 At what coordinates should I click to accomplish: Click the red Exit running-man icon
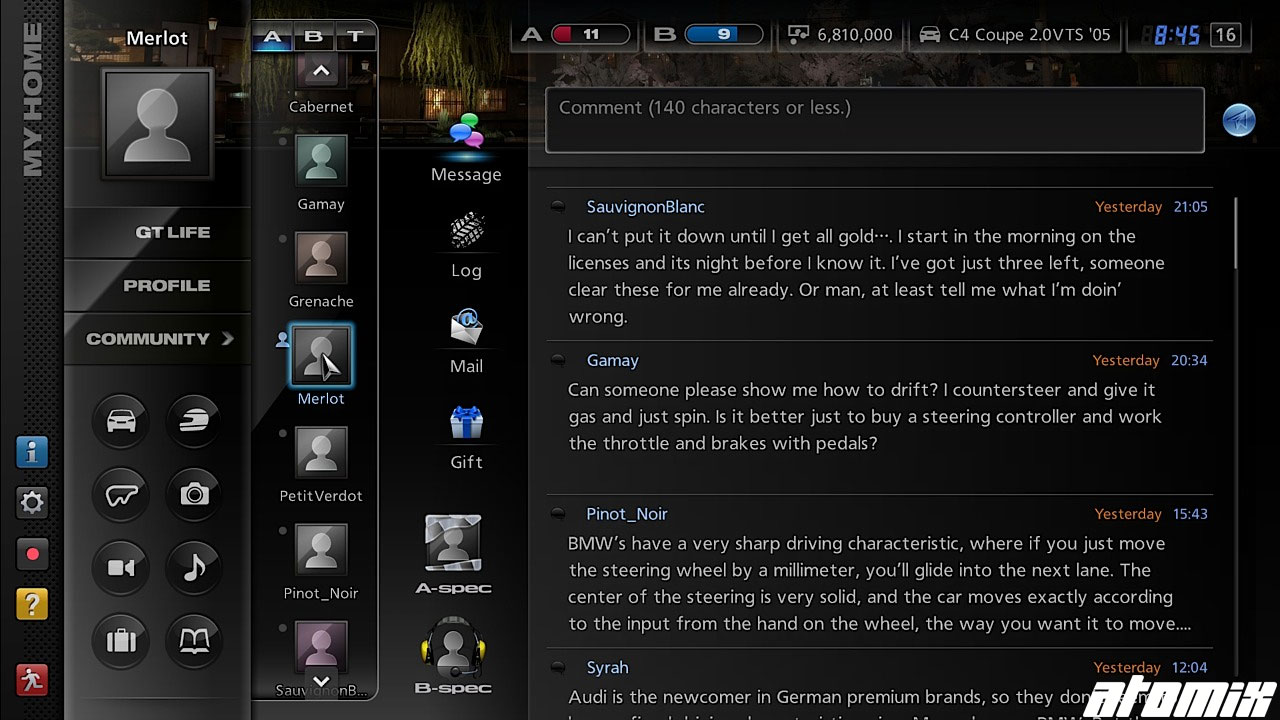point(32,680)
